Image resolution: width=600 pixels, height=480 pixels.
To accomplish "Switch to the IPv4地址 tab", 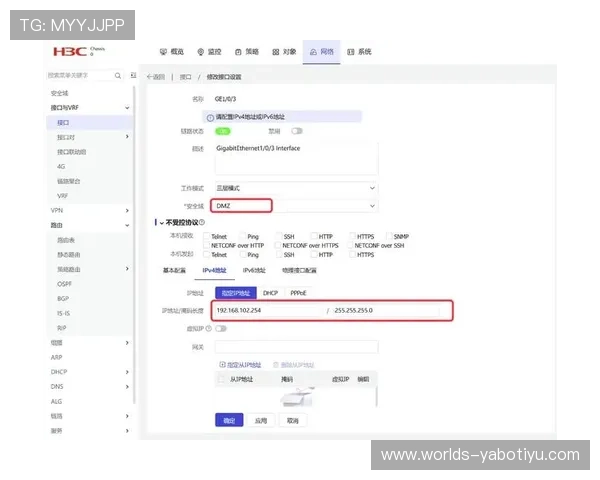I will (x=214, y=270).
